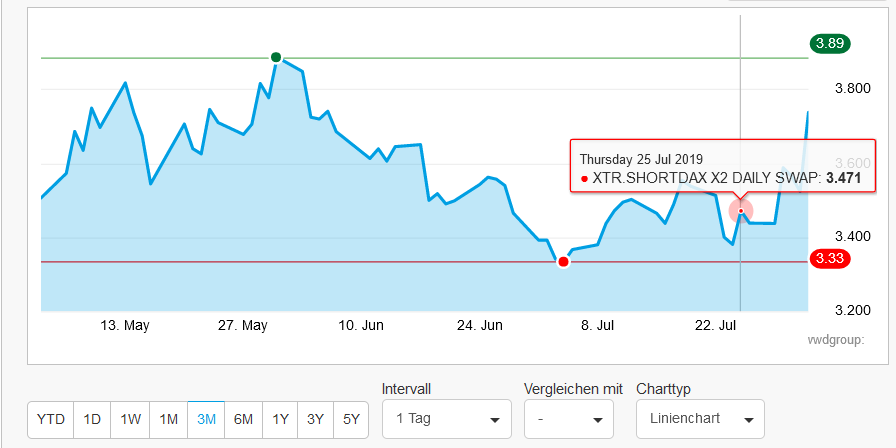The height and width of the screenshot is (448, 896).
Task: Select the 1W time range
Action: click(130, 420)
